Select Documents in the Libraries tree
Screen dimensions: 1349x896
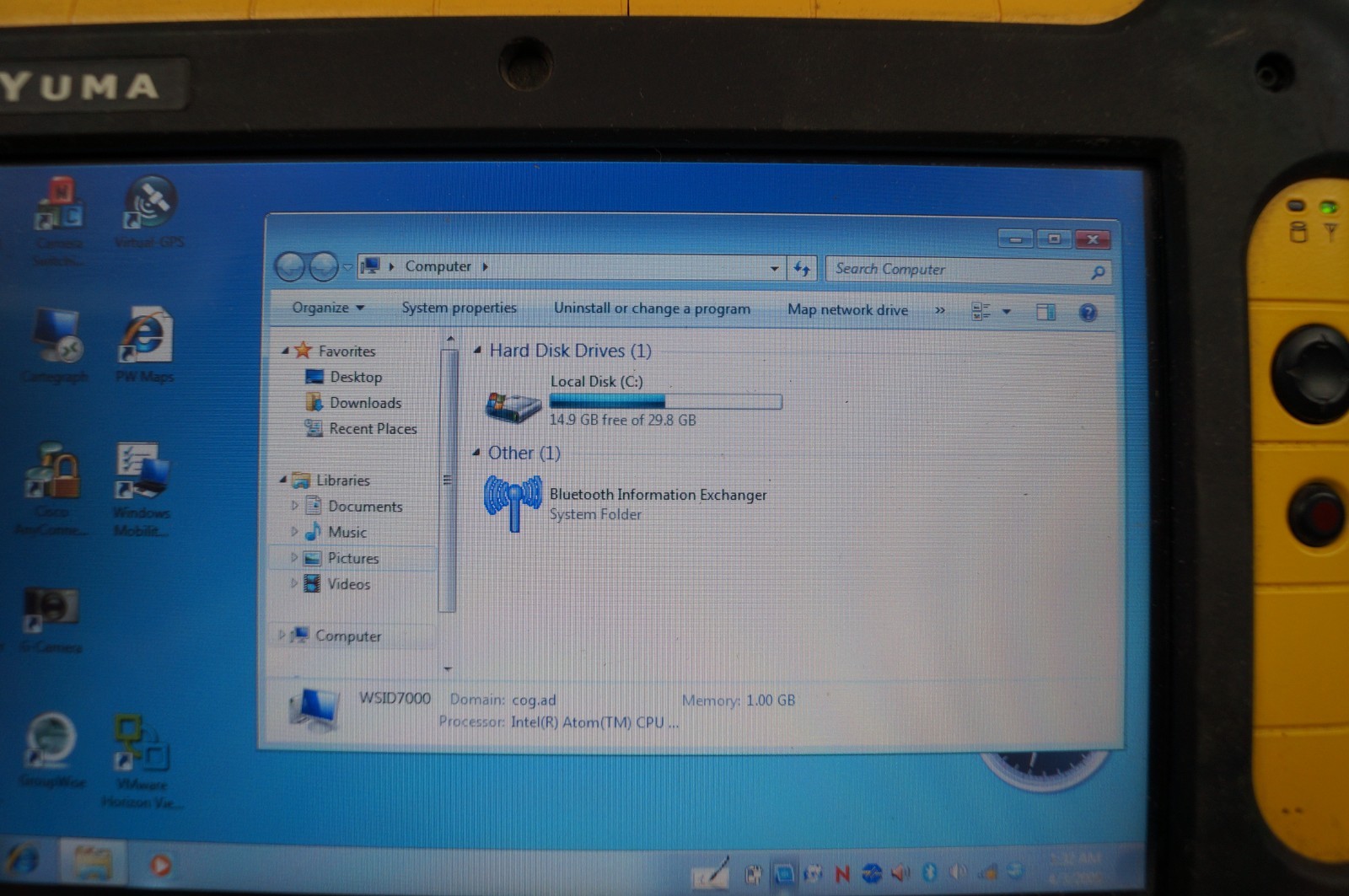pos(353,506)
